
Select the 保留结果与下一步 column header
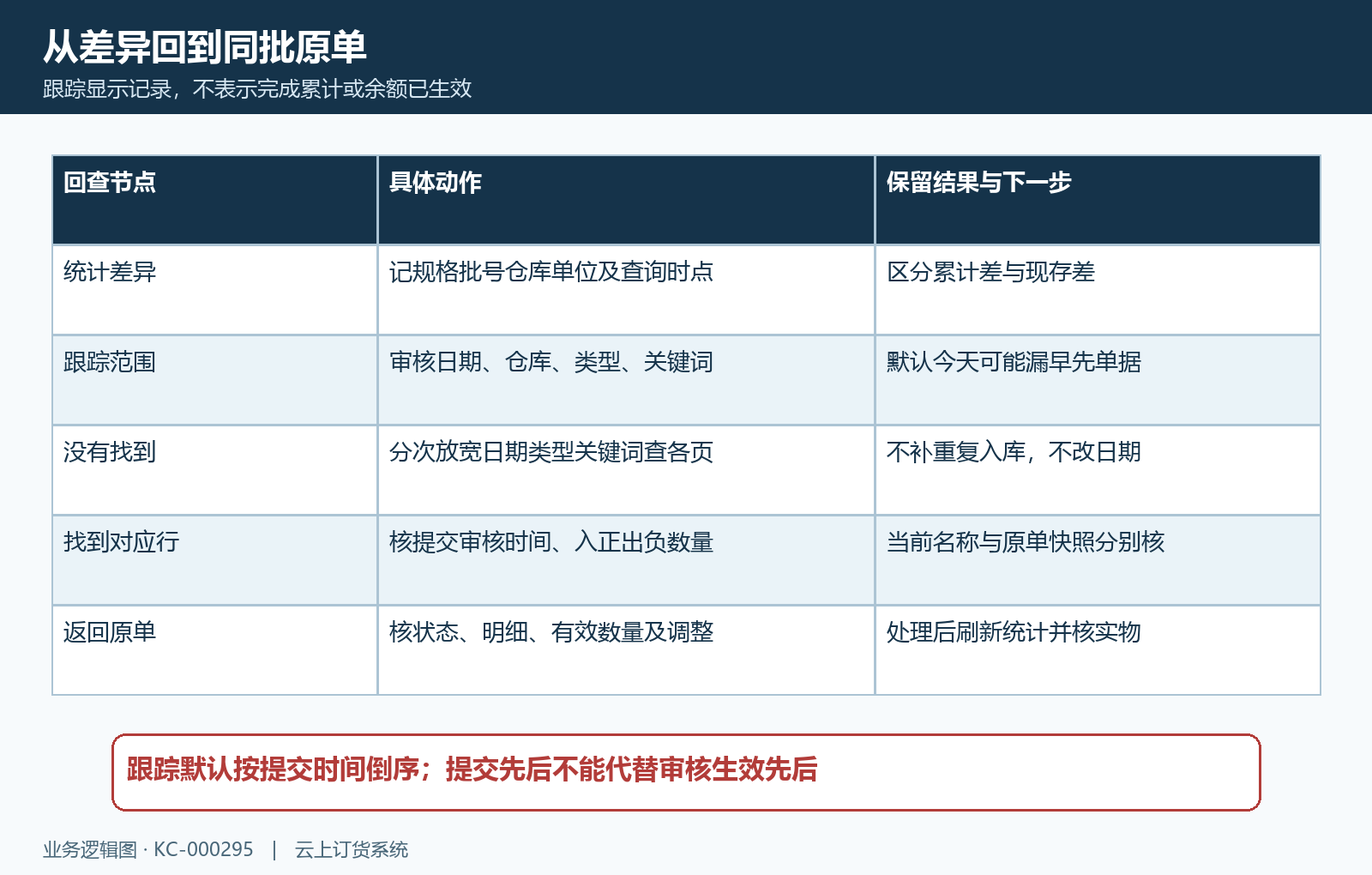1098,200
